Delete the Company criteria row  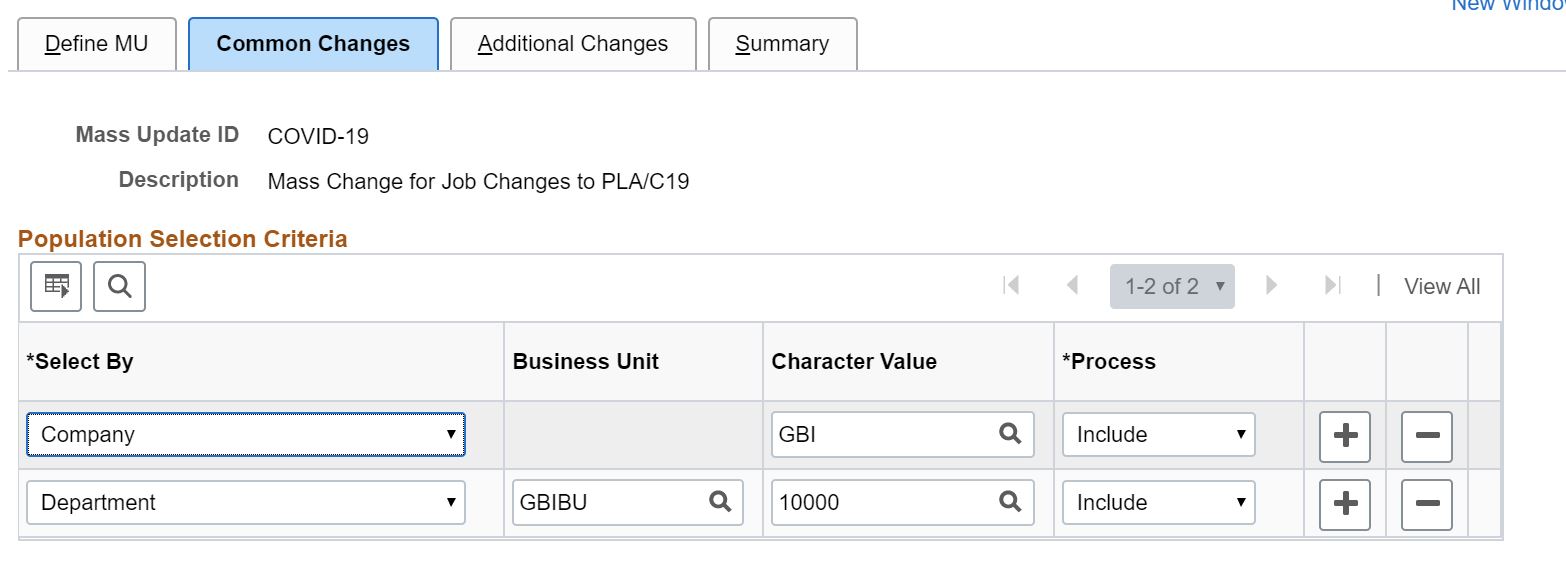(x=1427, y=436)
